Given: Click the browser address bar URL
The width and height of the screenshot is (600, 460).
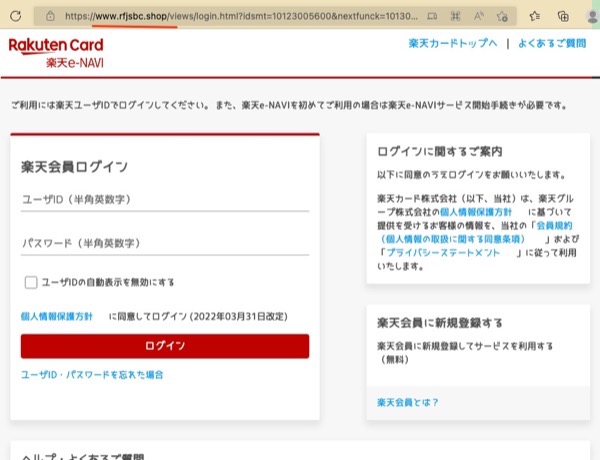Looking at the screenshot, I should (x=241, y=16).
